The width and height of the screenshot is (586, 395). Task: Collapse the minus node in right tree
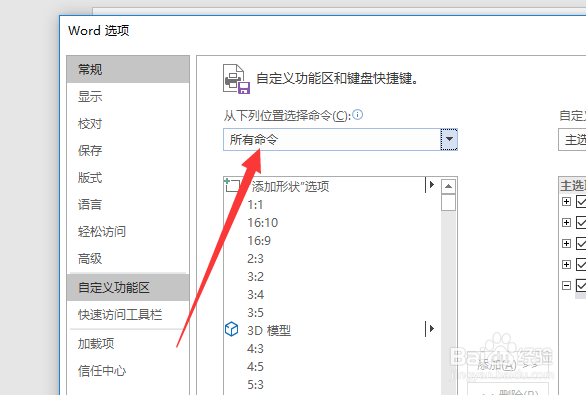tap(567, 286)
